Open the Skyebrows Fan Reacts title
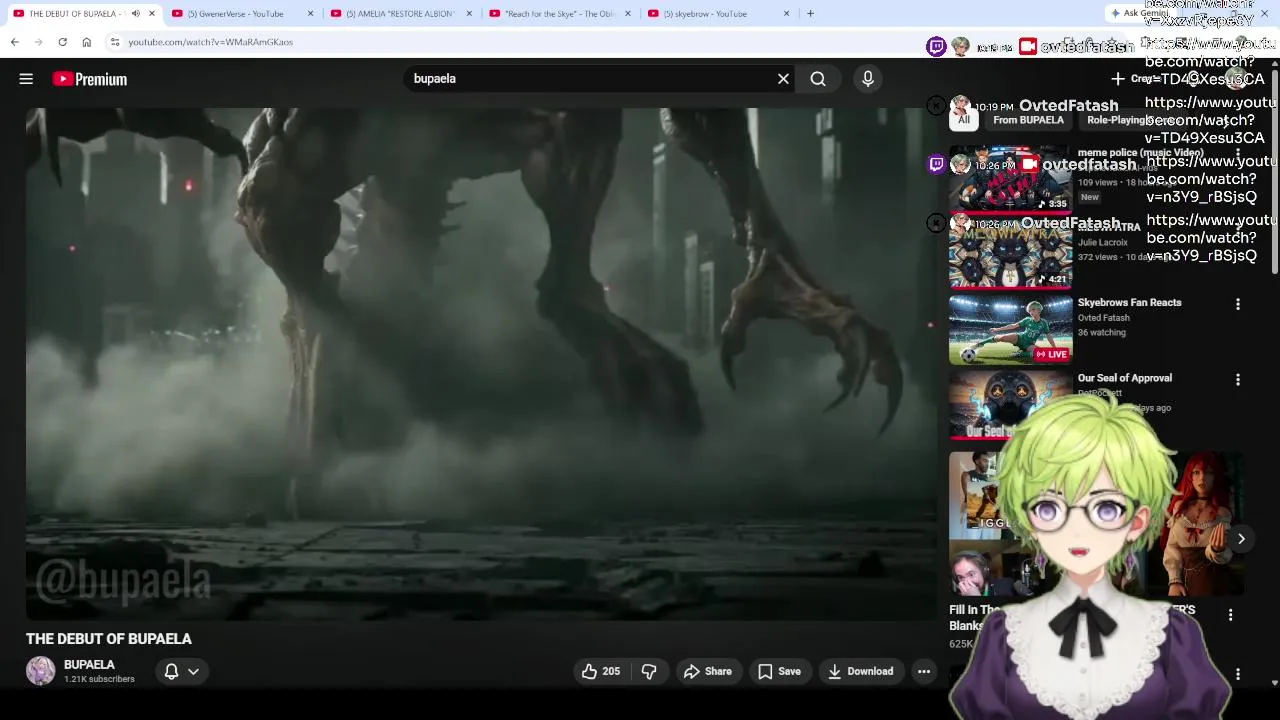This screenshot has width=1280, height=720. tap(1129, 302)
